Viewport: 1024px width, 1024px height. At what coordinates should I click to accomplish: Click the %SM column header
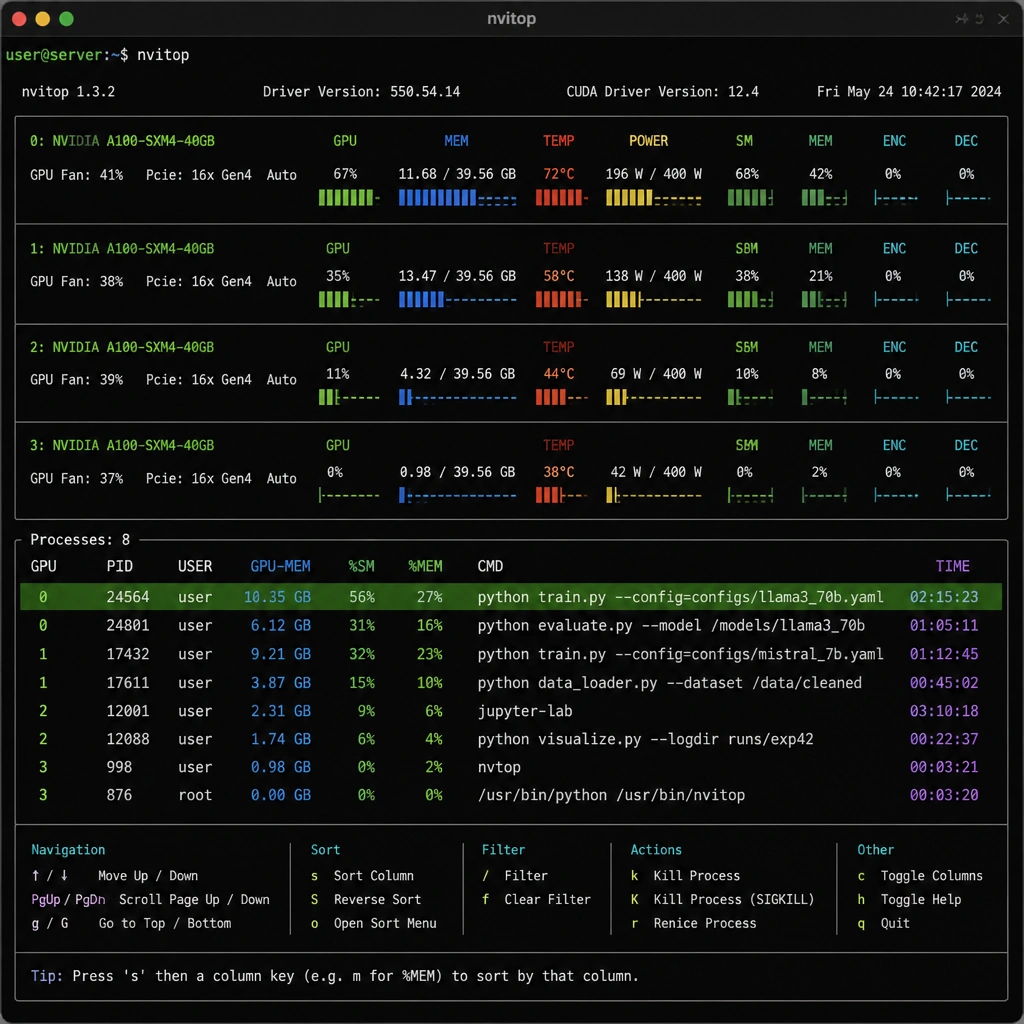pyautogui.click(x=361, y=566)
